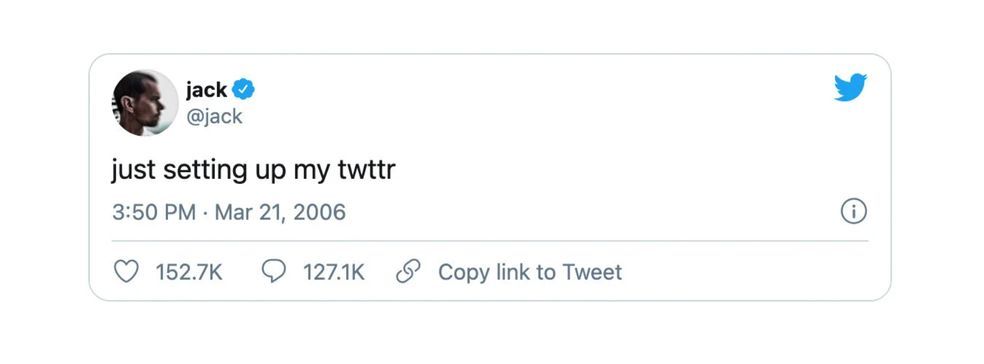
Task: Open jack's round profile photo
Action: coord(145,102)
